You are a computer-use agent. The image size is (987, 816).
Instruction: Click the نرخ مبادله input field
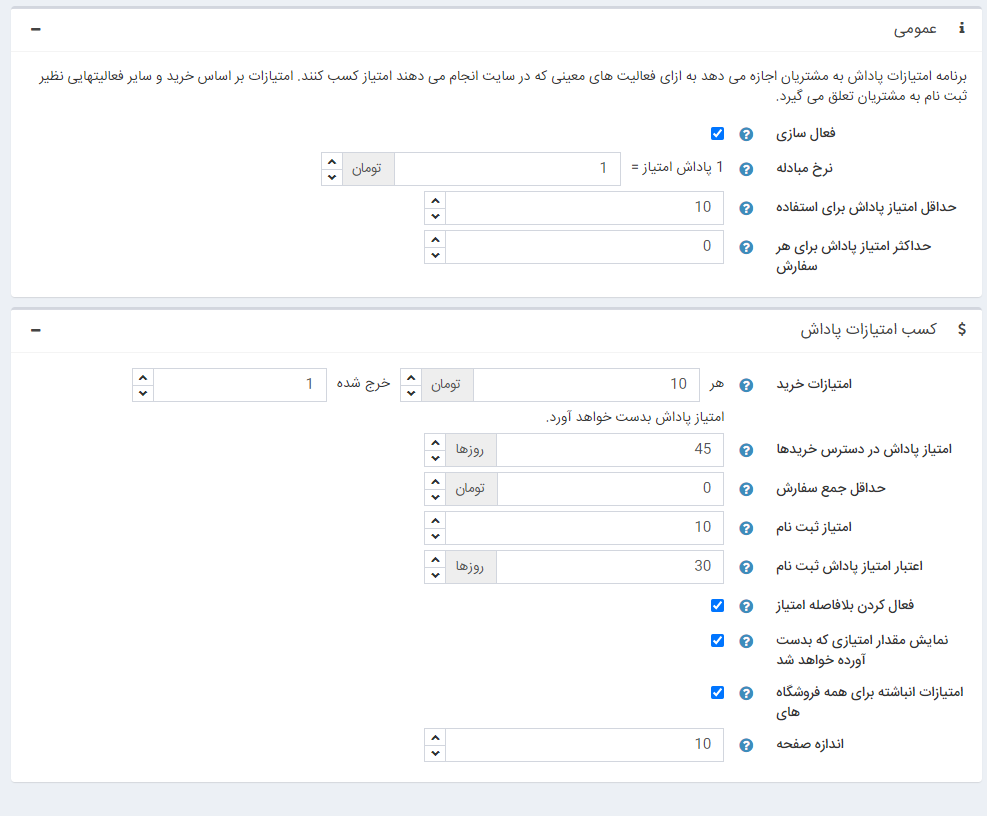506,169
